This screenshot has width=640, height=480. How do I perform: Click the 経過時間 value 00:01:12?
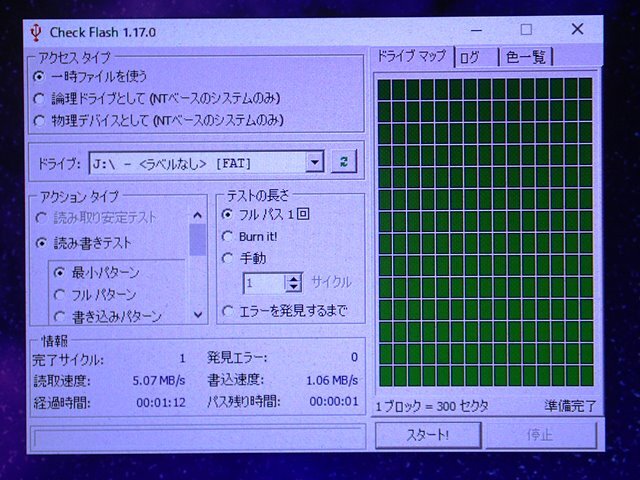(x=161, y=402)
